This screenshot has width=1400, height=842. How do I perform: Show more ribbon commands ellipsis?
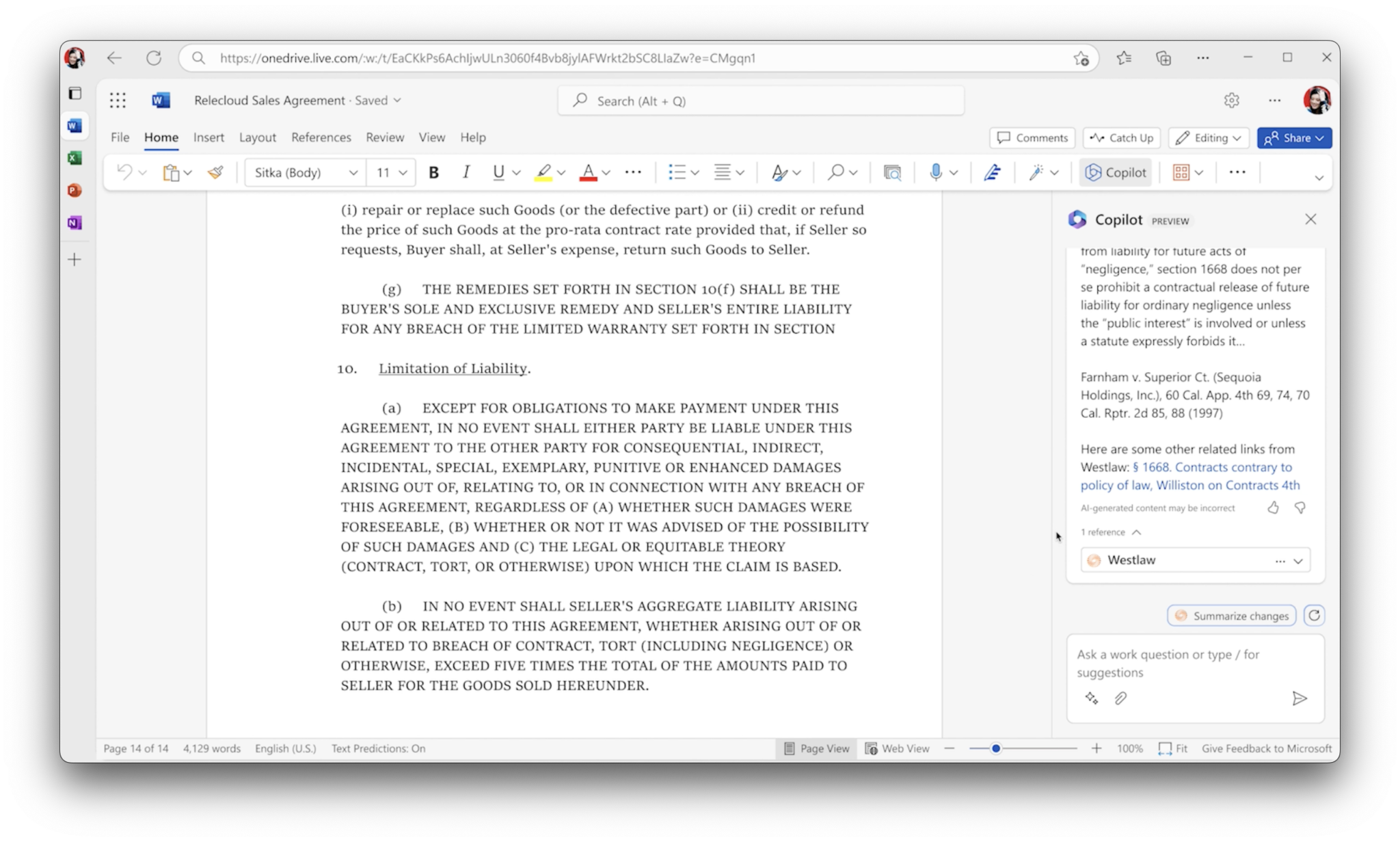(1237, 172)
